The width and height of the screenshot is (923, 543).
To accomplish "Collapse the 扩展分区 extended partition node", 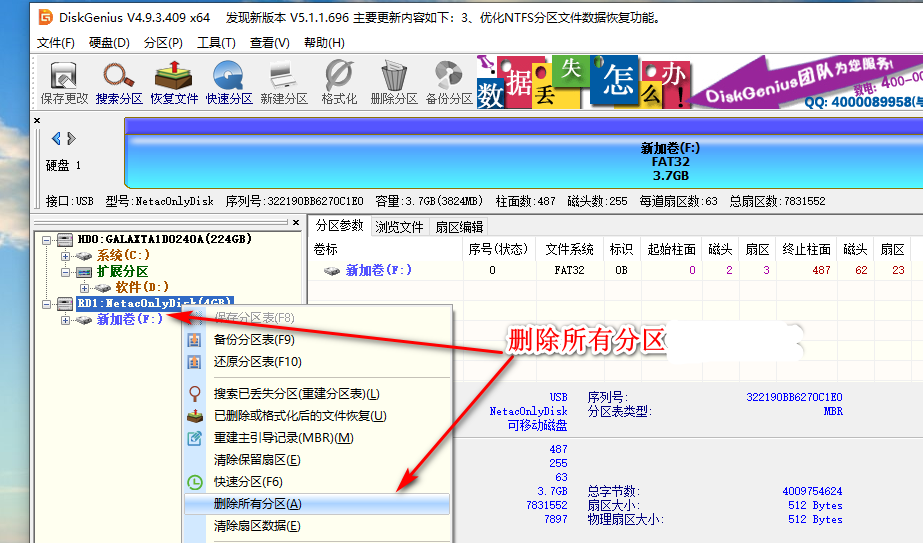I will 65,272.
